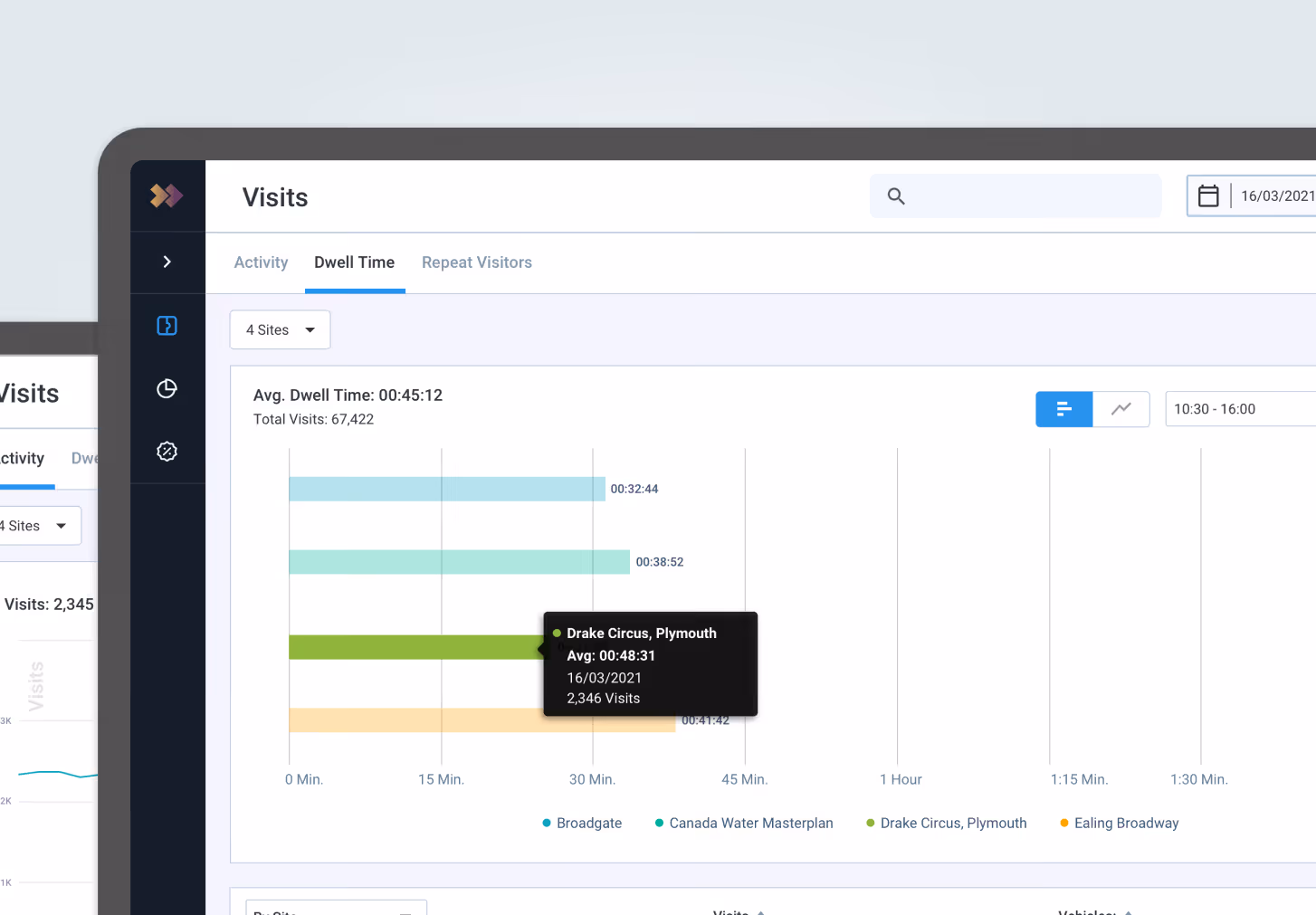Screen dimensions: 1316x915
Task: Open the badge settings icon in the sidebar
Action: pos(167,451)
